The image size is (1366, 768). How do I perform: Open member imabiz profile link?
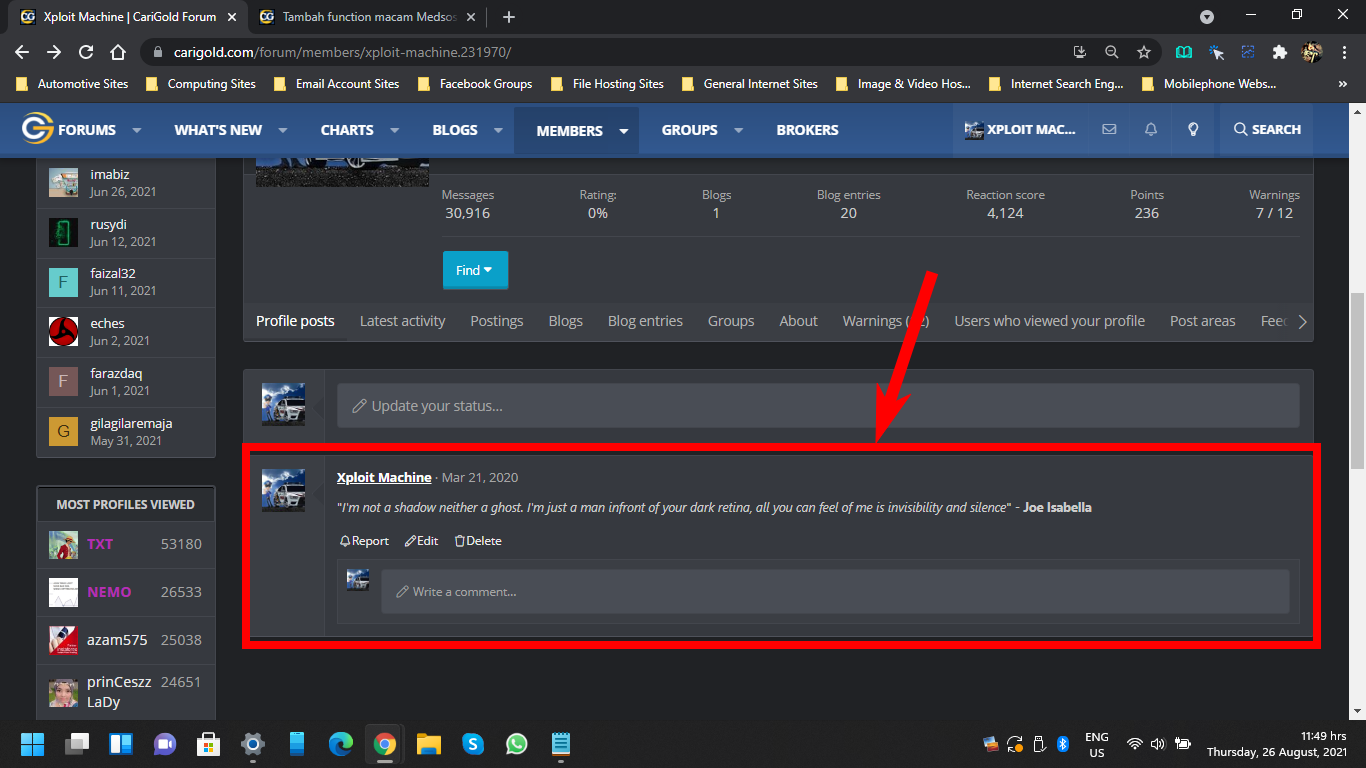click(x=111, y=174)
